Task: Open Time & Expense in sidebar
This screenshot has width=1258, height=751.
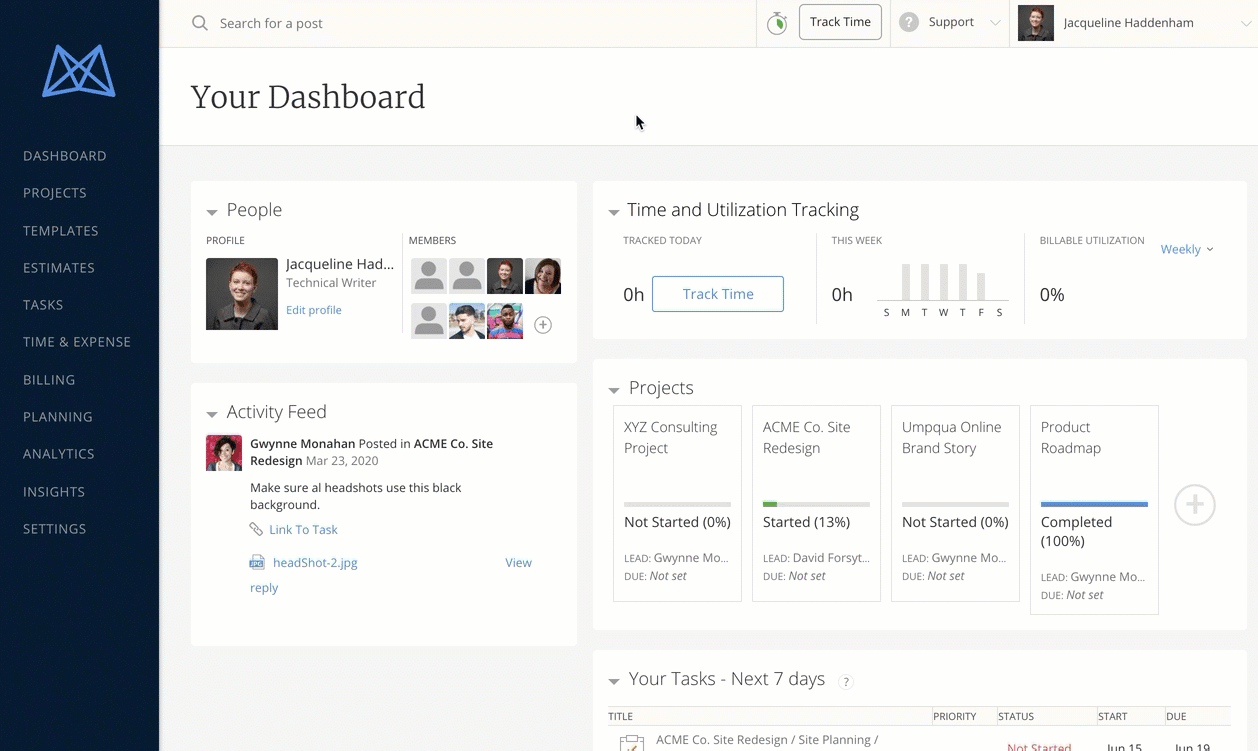Action: pos(77,342)
